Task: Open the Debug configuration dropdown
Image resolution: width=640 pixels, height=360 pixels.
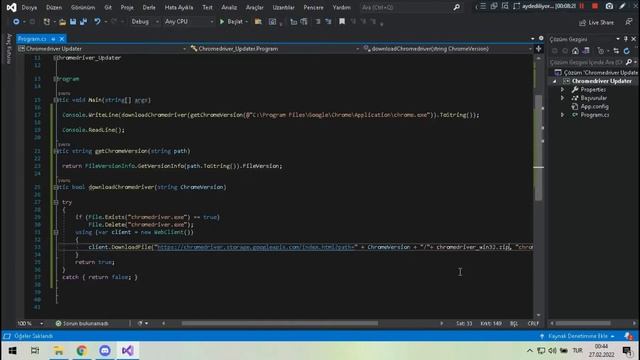Action: [x=144, y=22]
